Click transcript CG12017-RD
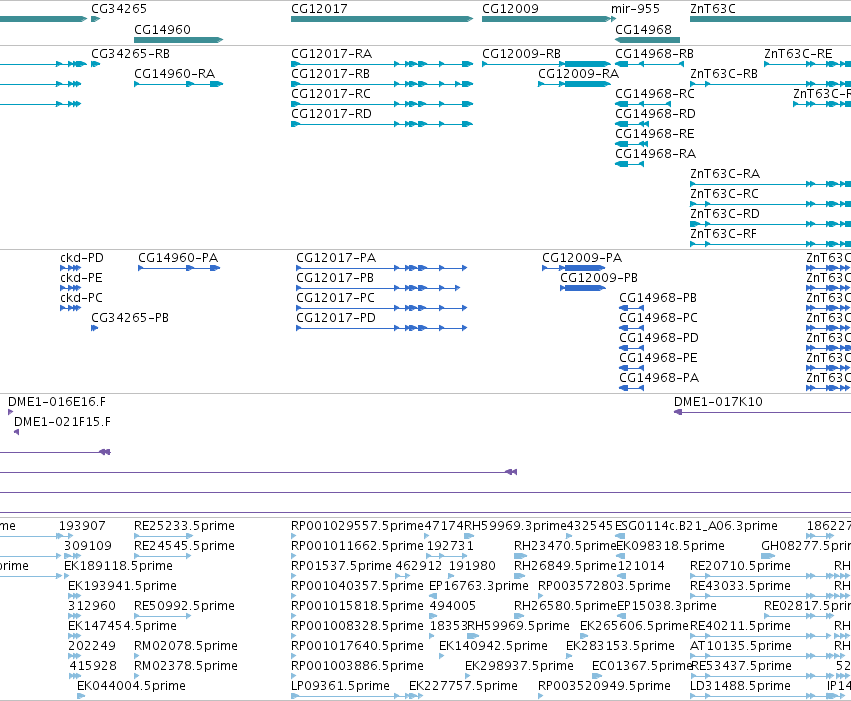Image resolution: width=851 pixels, height=701 pixels. point(331,114)
